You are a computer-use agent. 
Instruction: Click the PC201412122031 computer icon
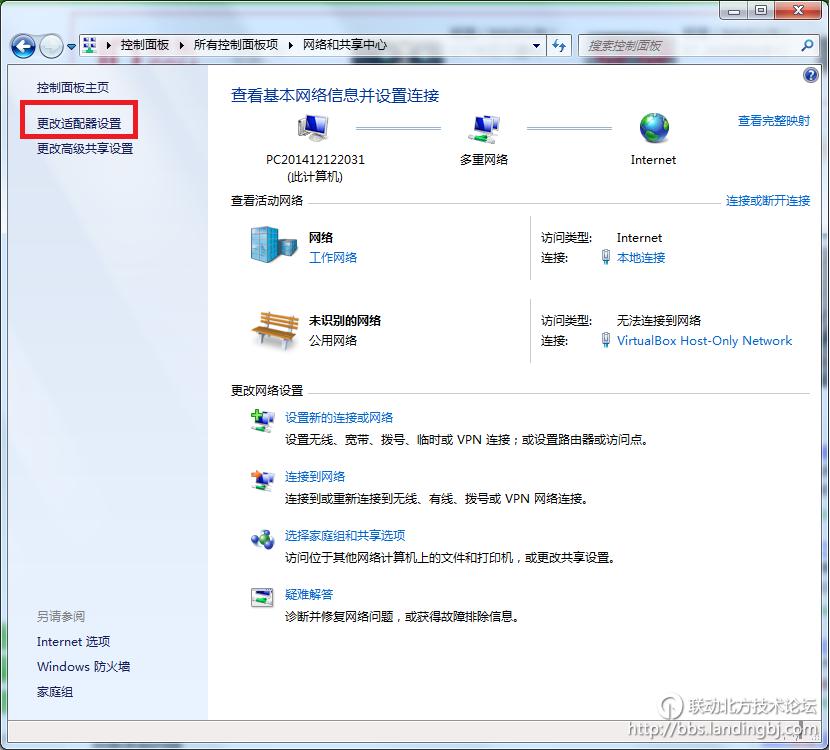312,125
